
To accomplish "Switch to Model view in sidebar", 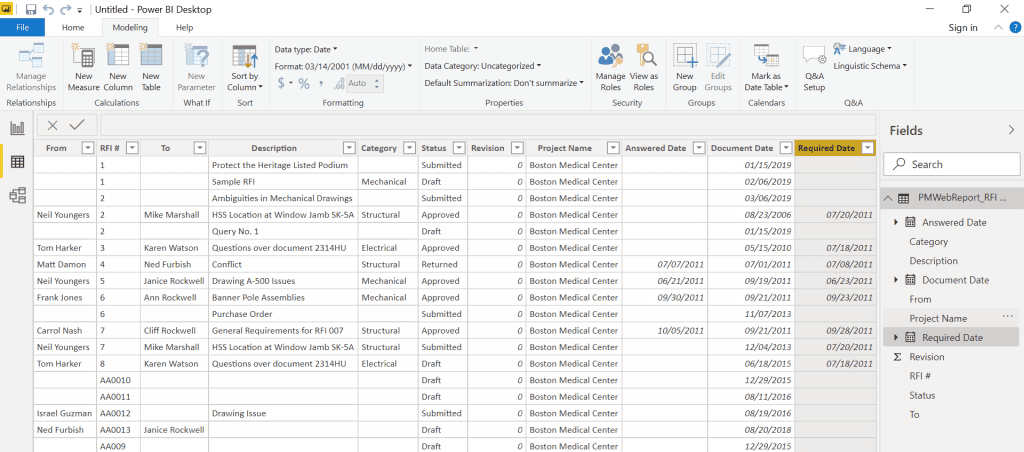I will tap(18, 195).
